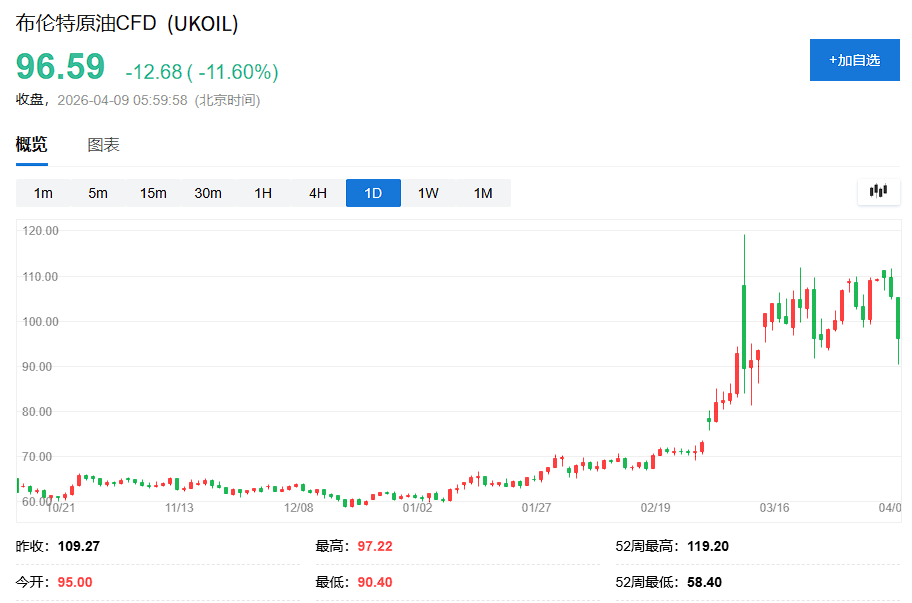Click the 120.00 y-axis label

[40, 231]
